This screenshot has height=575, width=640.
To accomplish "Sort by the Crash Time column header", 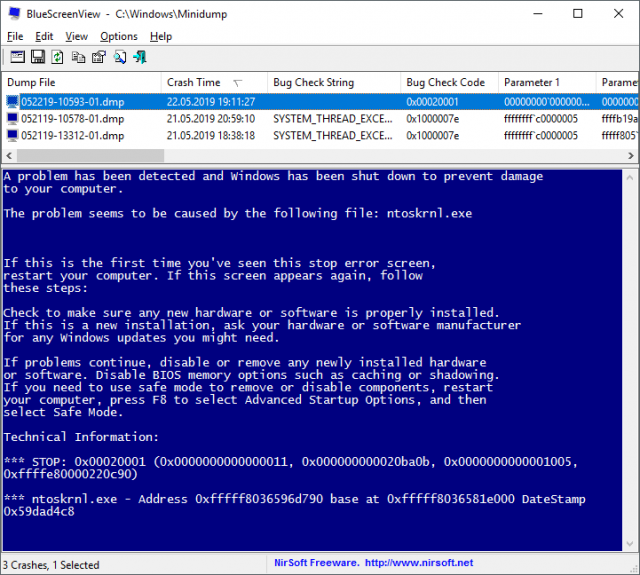I will pyautogui.click(x=214, y=82).
